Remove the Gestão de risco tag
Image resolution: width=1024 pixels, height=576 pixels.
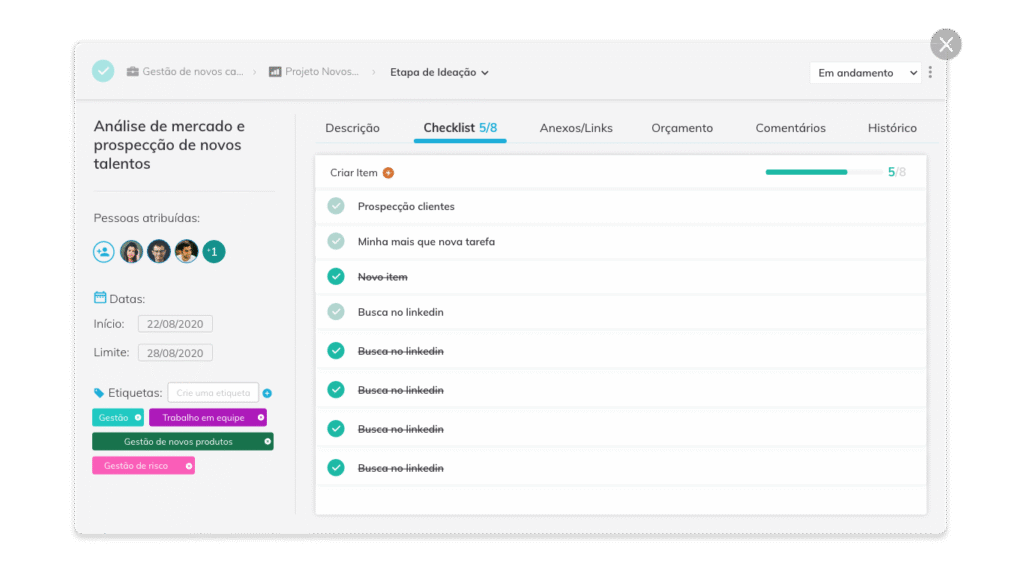click(x=188, y=466)
